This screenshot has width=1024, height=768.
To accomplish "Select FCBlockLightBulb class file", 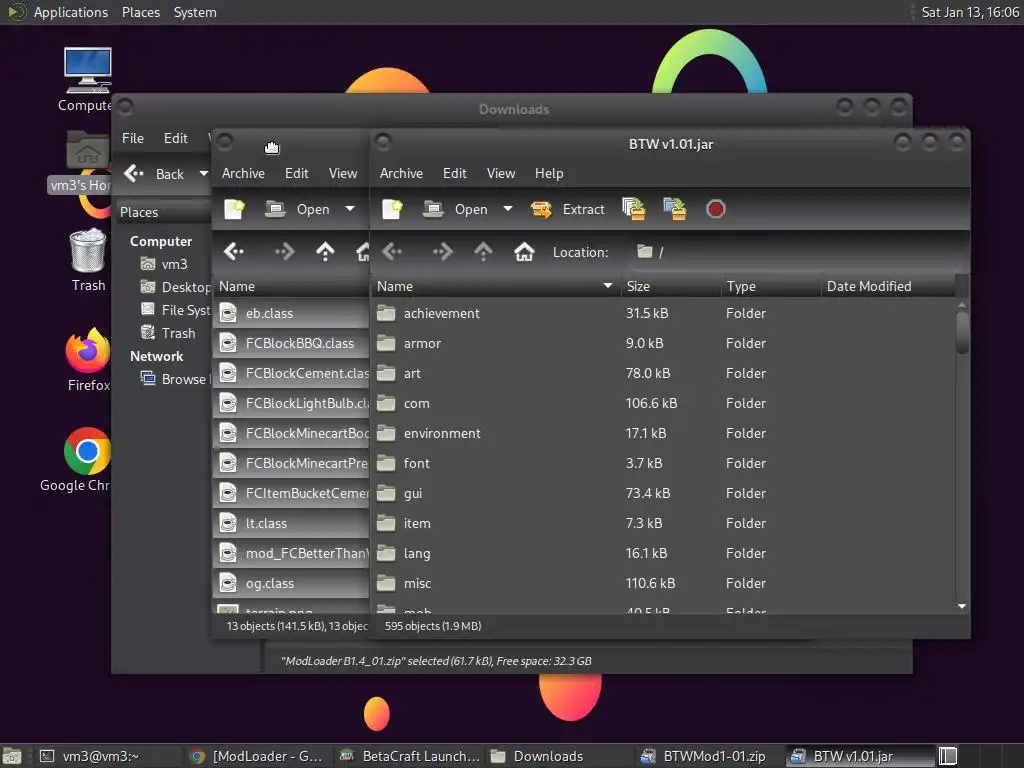I will tap(291, 404).
